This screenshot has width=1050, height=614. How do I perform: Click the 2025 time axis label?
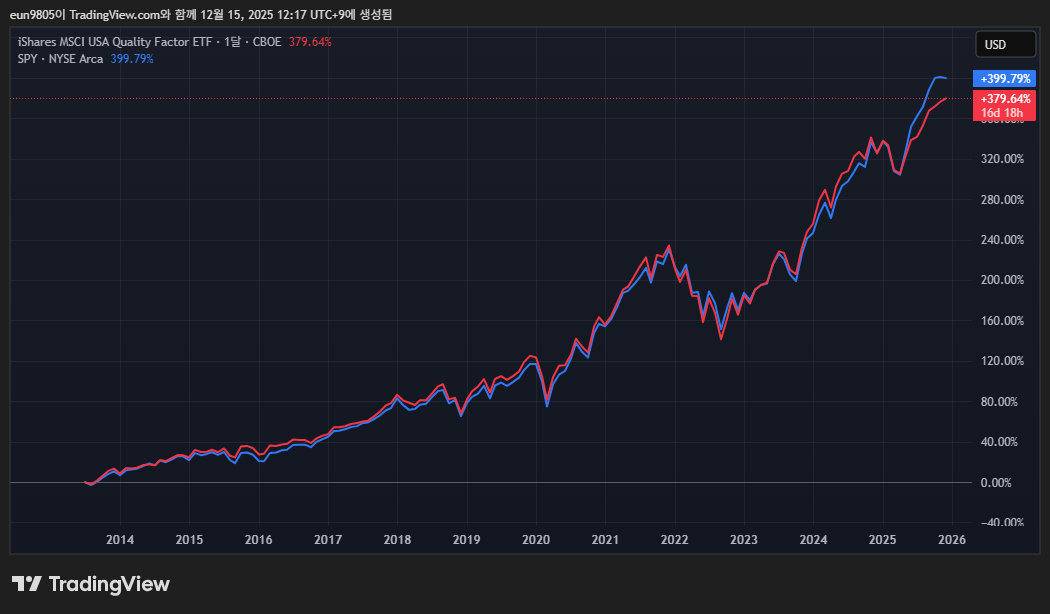pyautogui.click(x=883, y=540)
